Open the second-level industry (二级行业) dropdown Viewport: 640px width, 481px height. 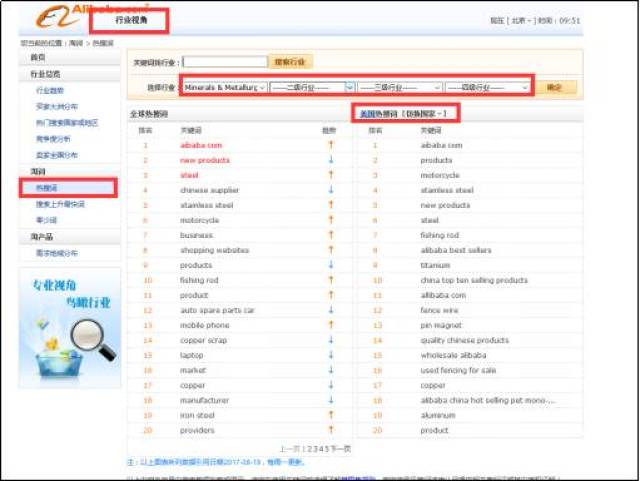311,87
